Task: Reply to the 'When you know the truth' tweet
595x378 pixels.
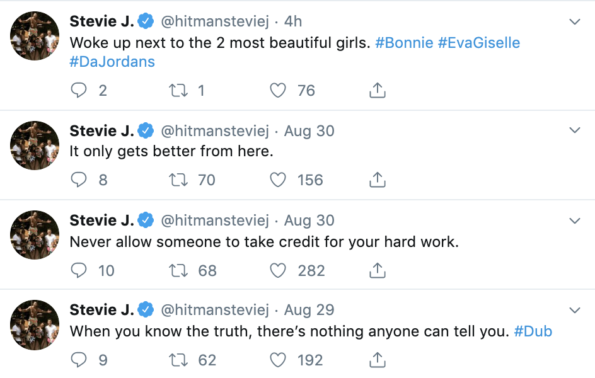Action: point(79,360)
